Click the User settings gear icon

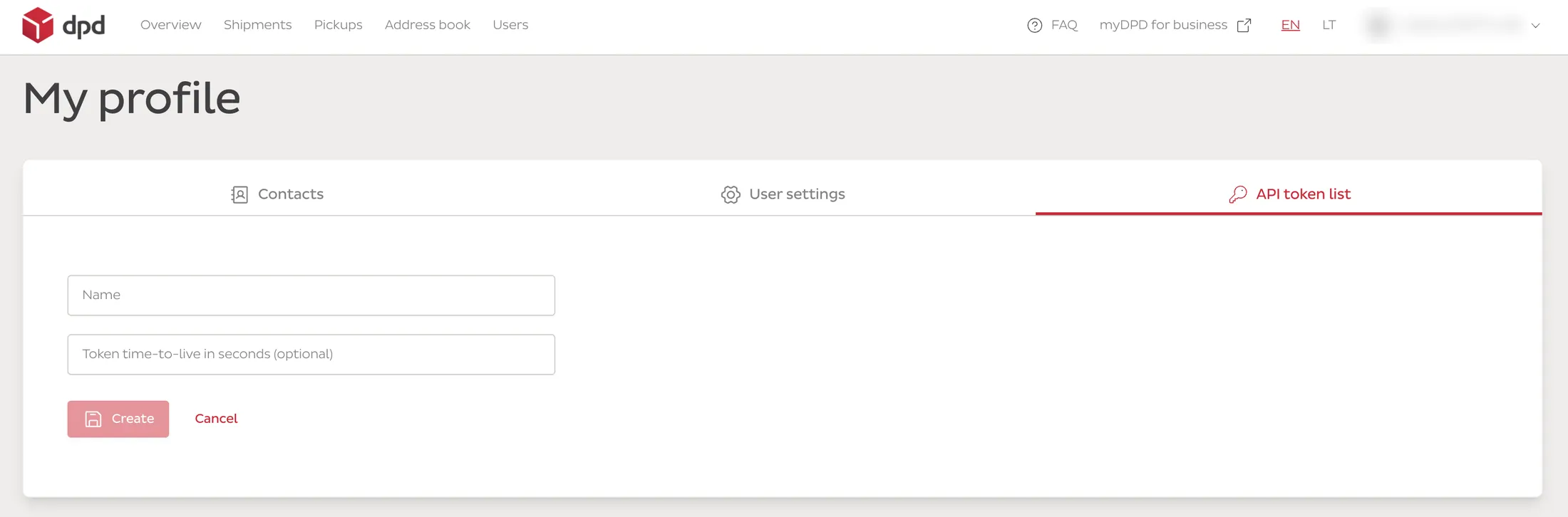click(x=731, y=194)
